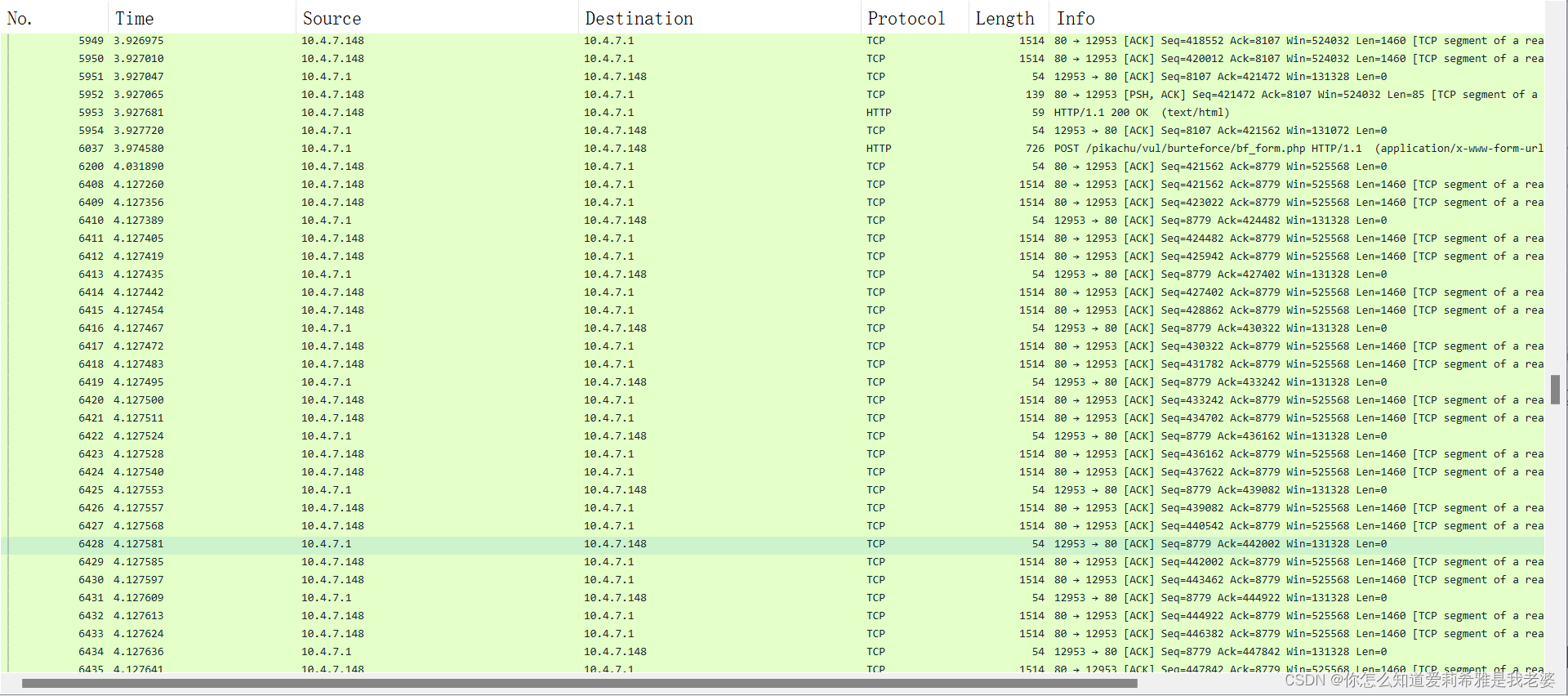Screen dimensions: 1568x696
Task: Select packet 6423 row
Action: pos(772,454)
